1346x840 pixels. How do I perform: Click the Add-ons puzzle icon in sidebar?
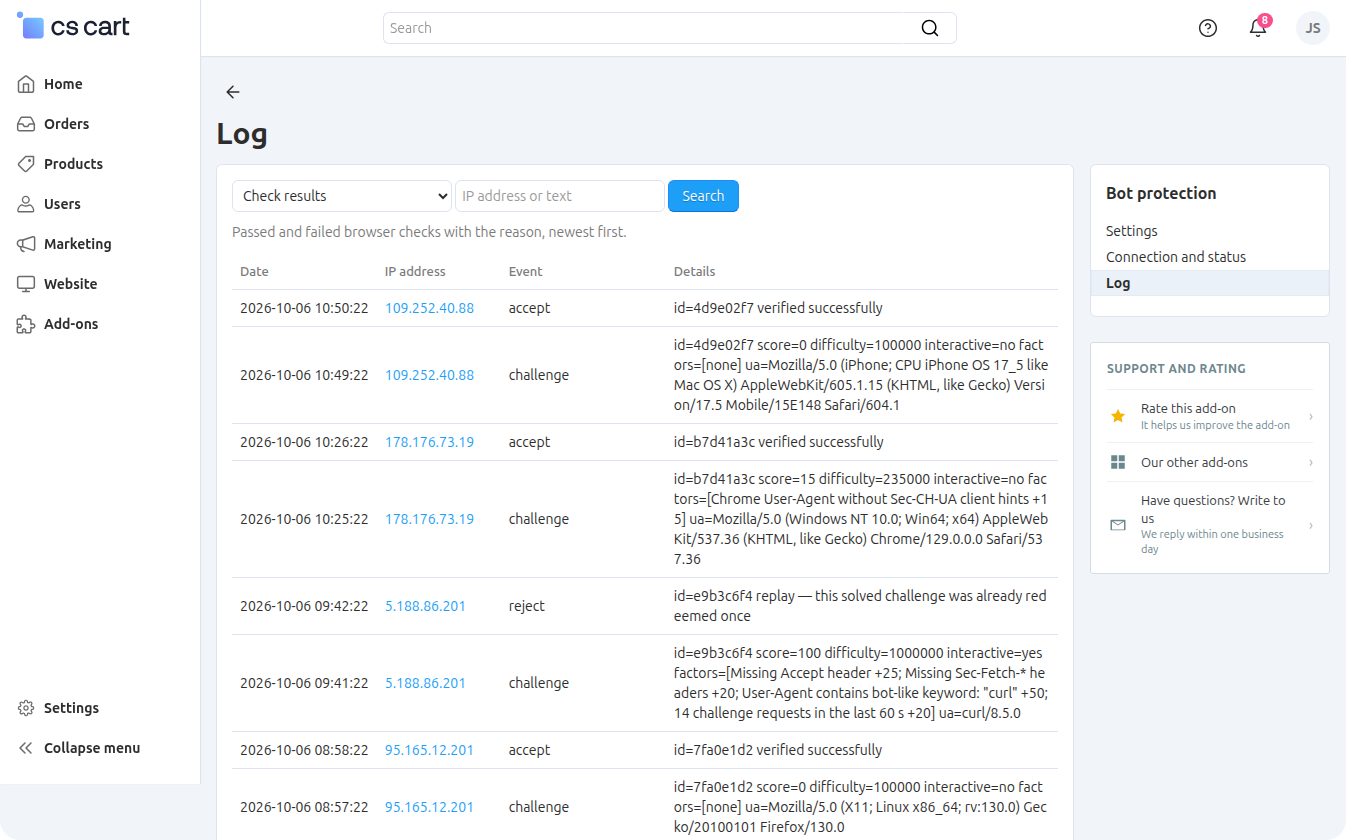(26, 324)
